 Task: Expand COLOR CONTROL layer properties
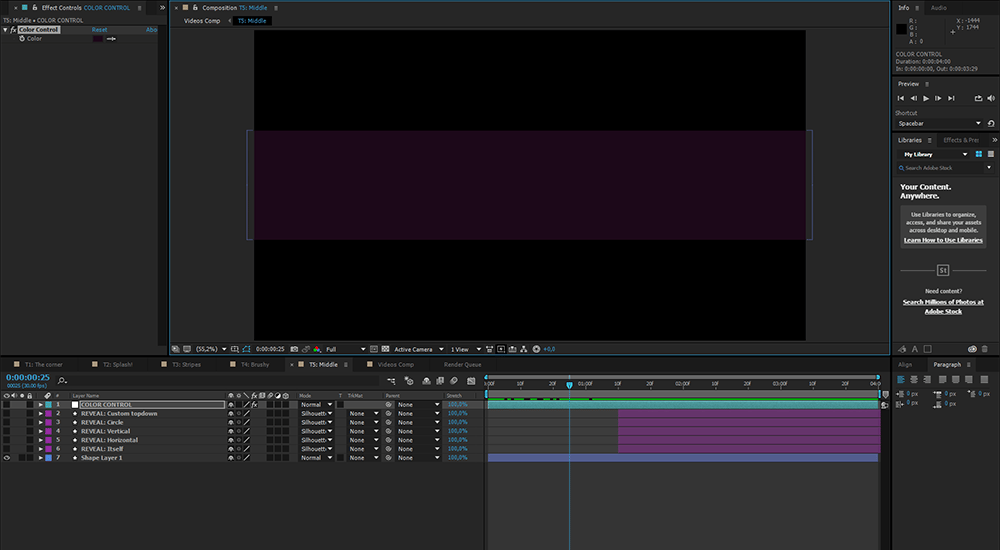[40, 405]
